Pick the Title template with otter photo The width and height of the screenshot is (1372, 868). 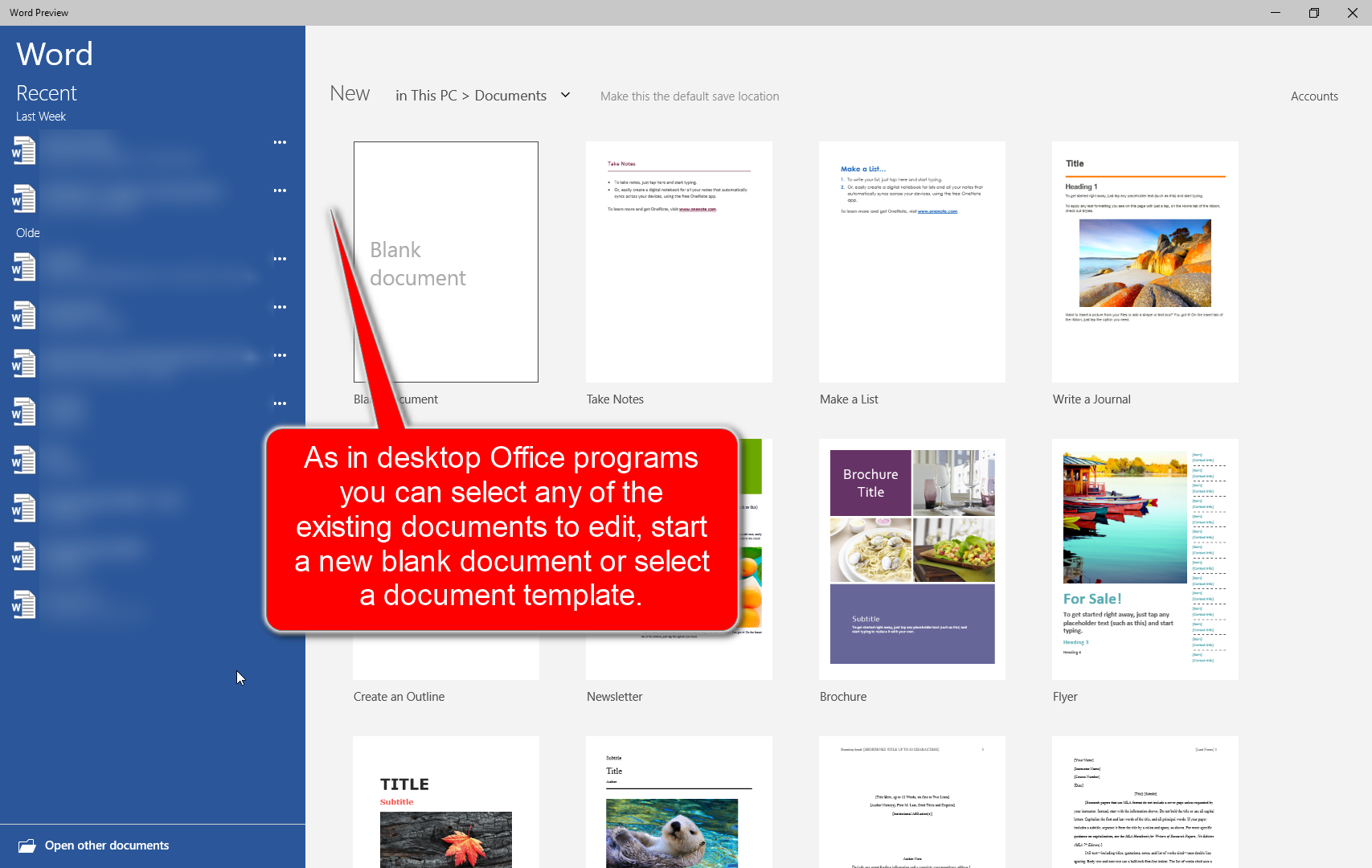click(679, 802)
